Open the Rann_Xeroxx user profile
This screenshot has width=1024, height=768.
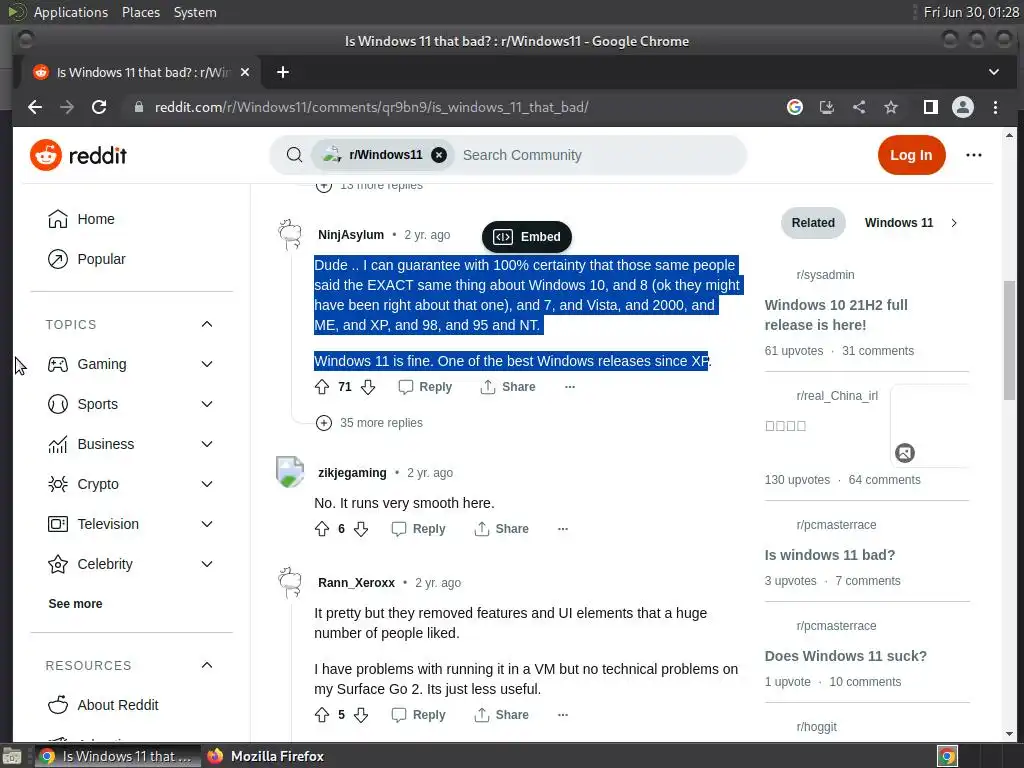[356, 583]
